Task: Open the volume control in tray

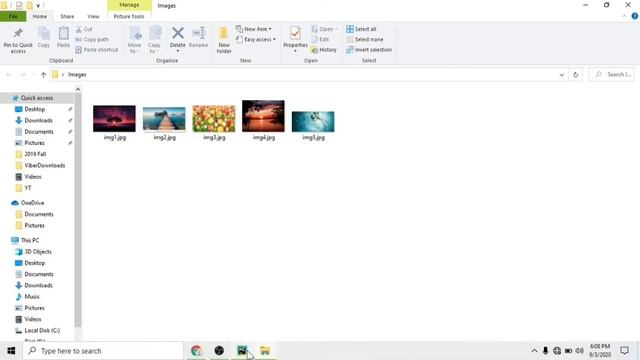Action: 579,351
